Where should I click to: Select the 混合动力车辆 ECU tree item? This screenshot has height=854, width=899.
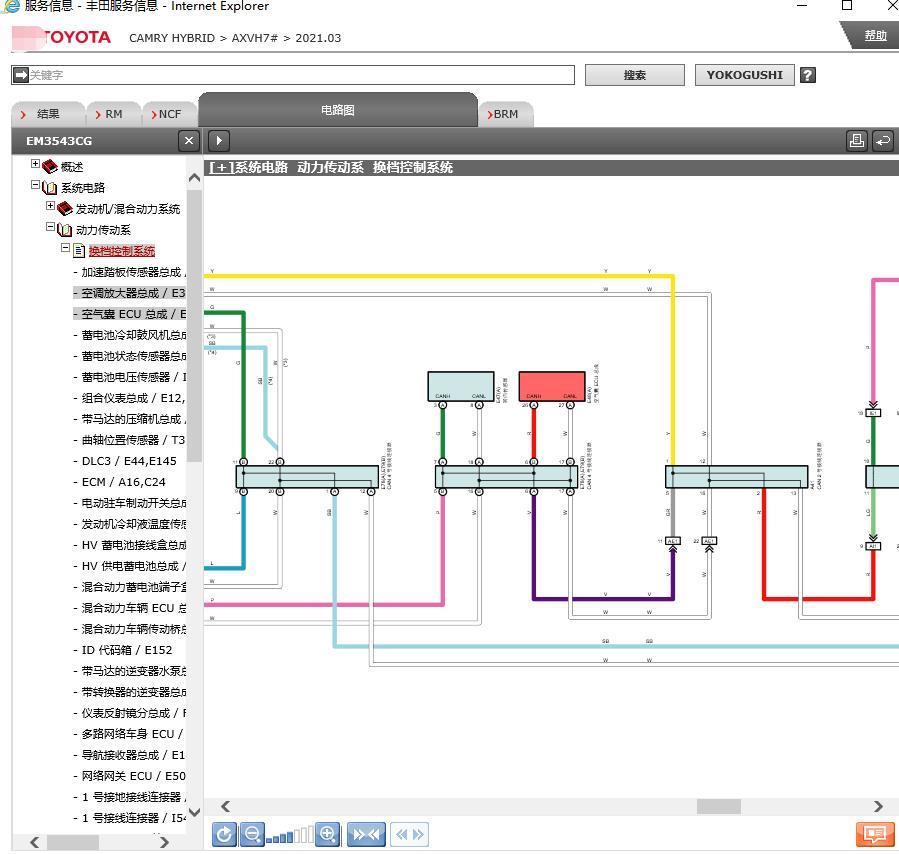click(130, 608)
